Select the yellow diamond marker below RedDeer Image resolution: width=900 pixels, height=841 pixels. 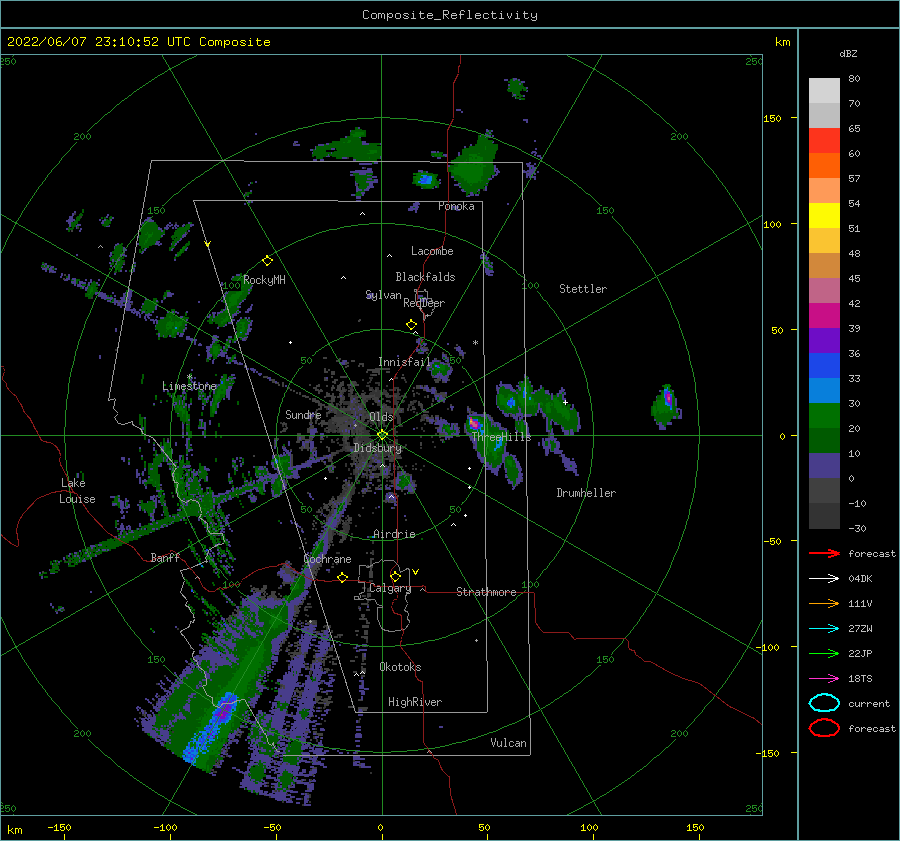click(412, 325)
